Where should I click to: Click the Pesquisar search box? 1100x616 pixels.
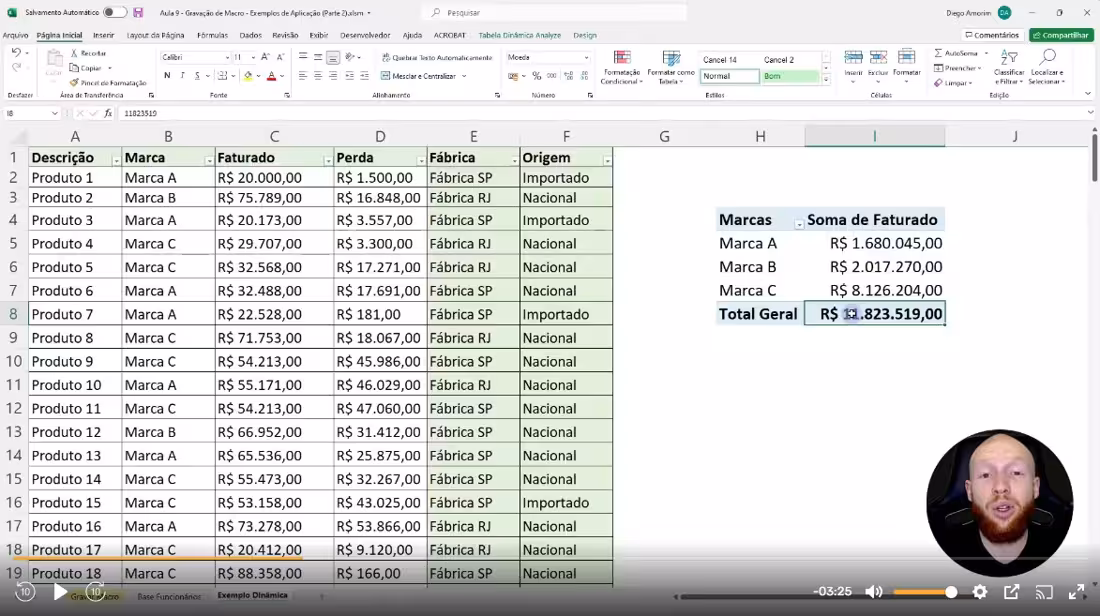tap(554, 13)
